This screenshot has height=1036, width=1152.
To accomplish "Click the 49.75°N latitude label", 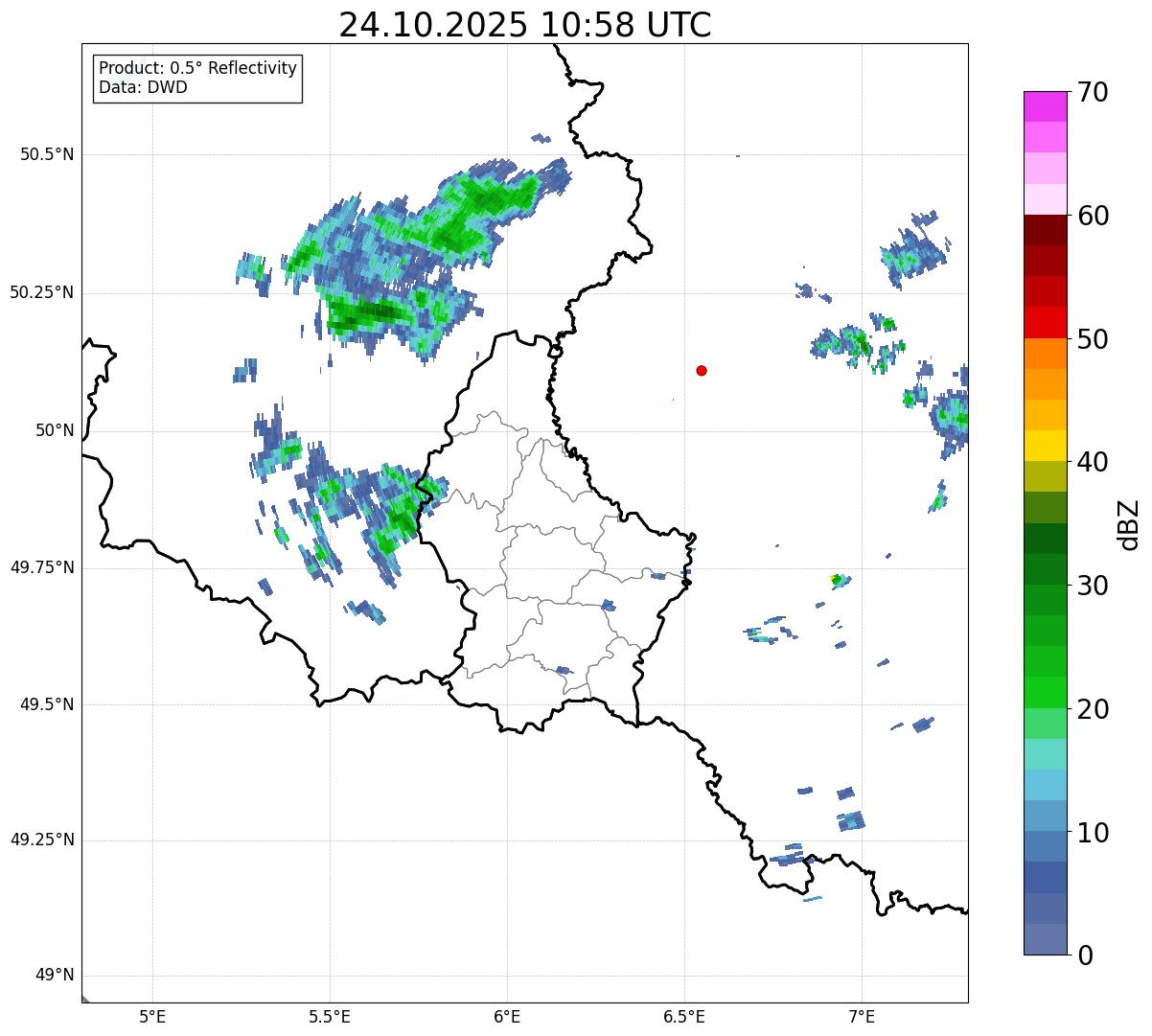I will point(42,567).
